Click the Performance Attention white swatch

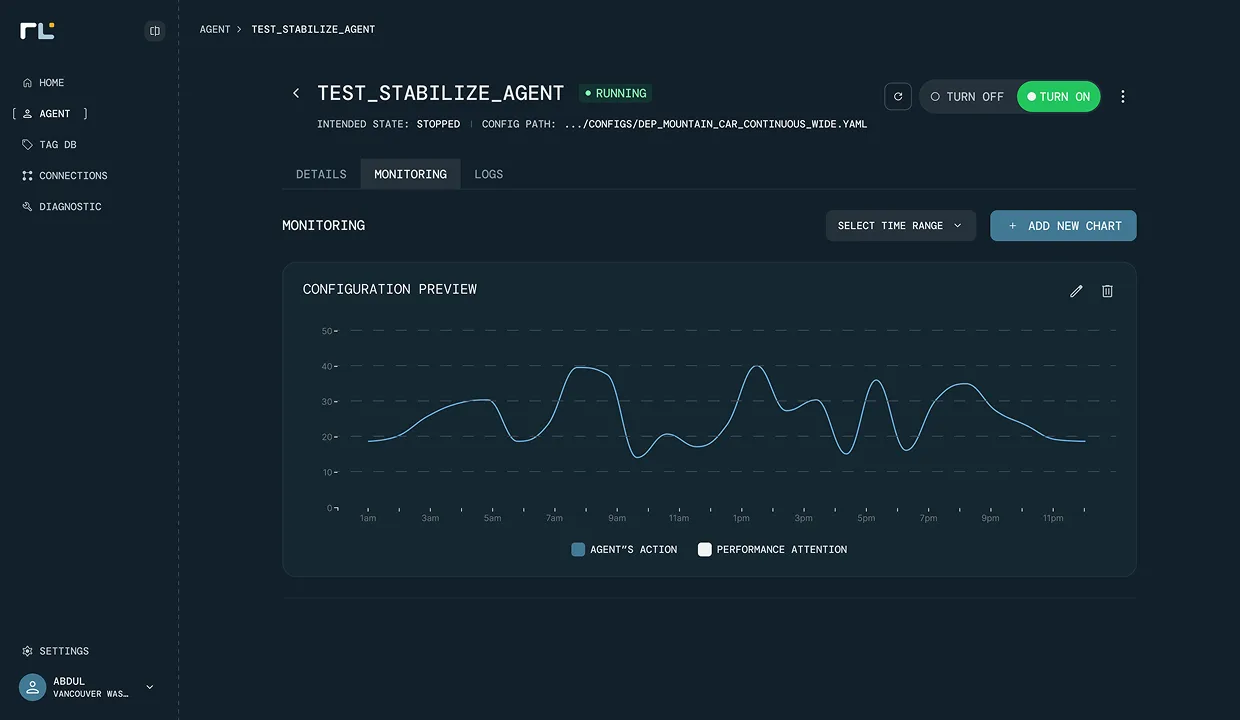click(x=705, y=549)
